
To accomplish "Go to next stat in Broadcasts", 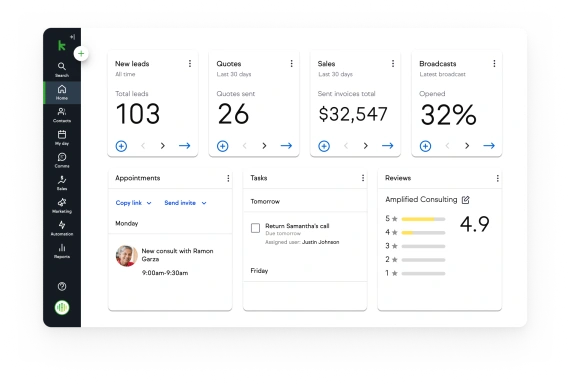I will pyautogui.click(x=467, y=146).
